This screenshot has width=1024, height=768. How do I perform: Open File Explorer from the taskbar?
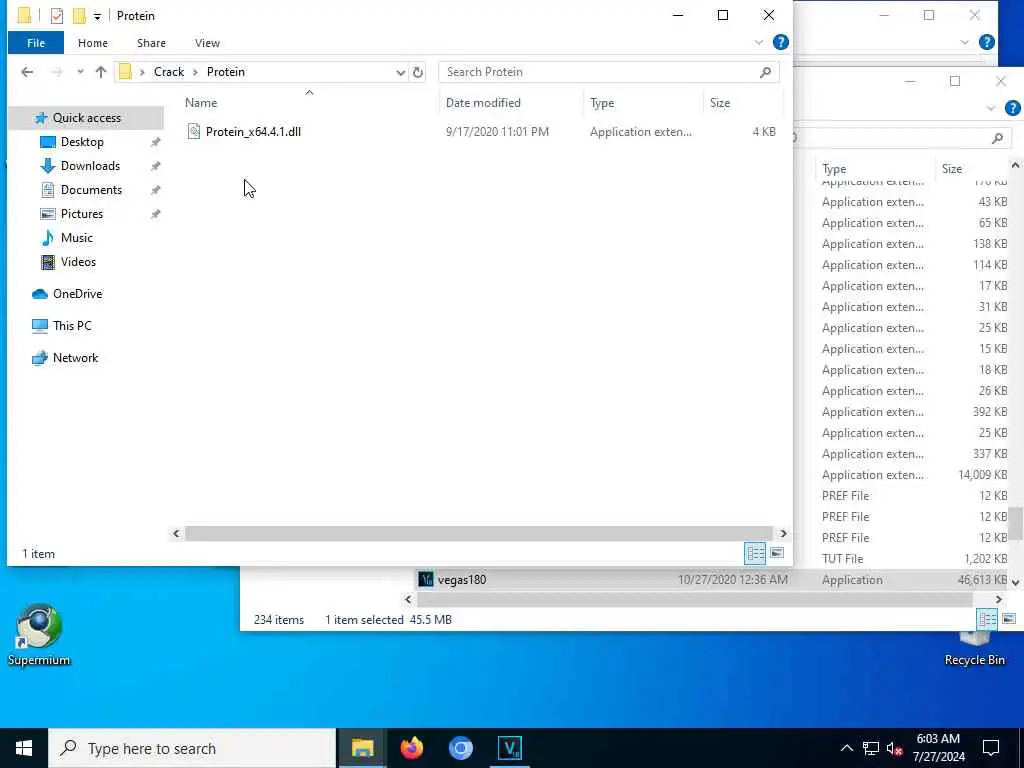tap(362, 748)
